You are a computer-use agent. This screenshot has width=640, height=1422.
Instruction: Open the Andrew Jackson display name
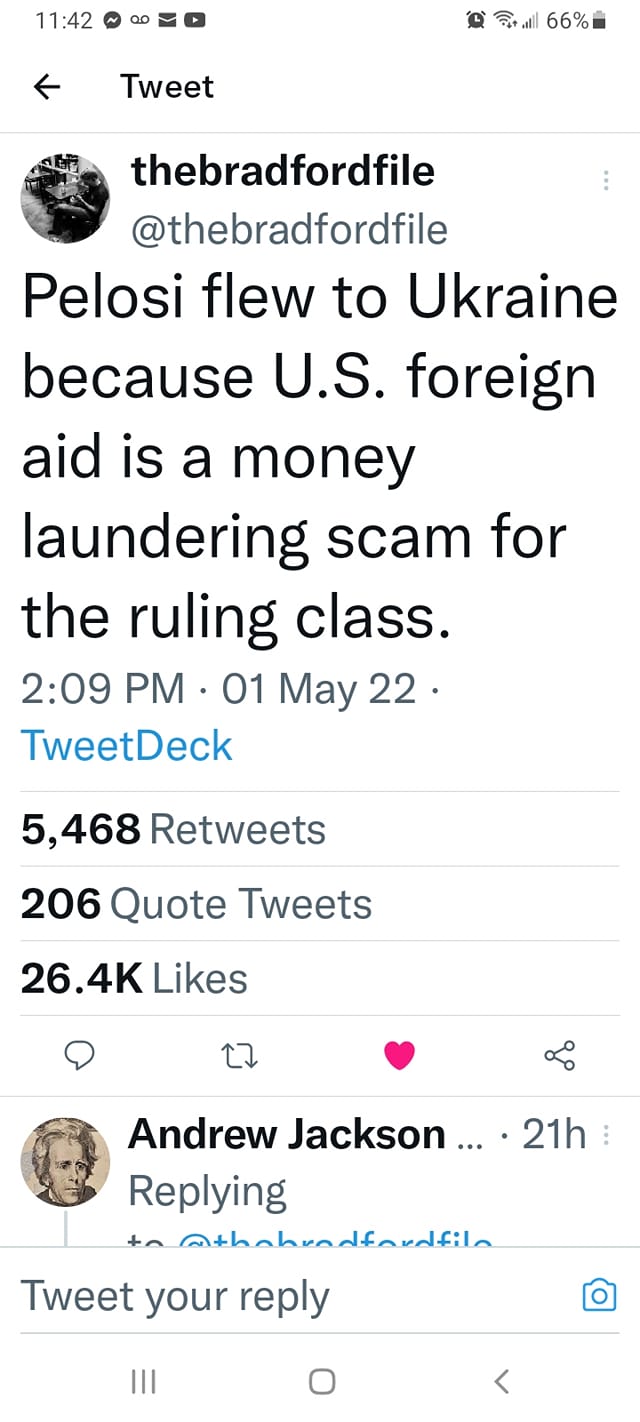click(287, 1134)
